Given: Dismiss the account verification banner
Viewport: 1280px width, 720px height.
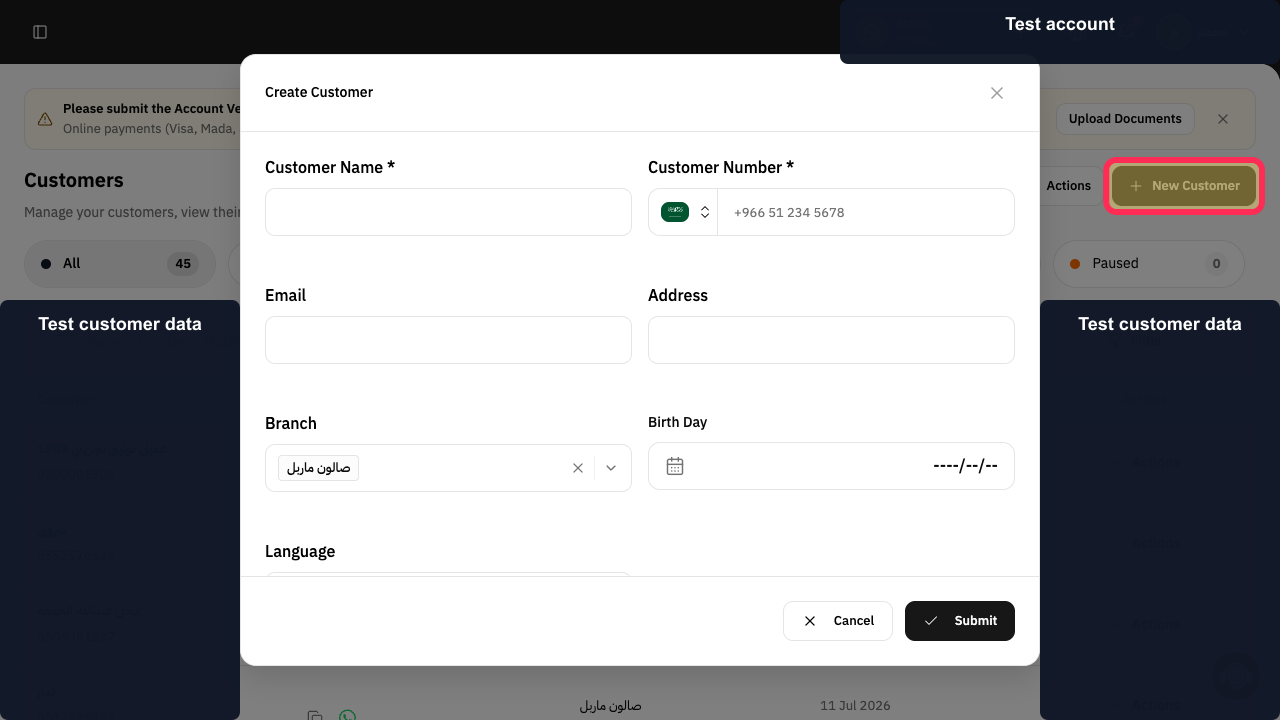Looking at the screenshot, I should (1223, 119).
